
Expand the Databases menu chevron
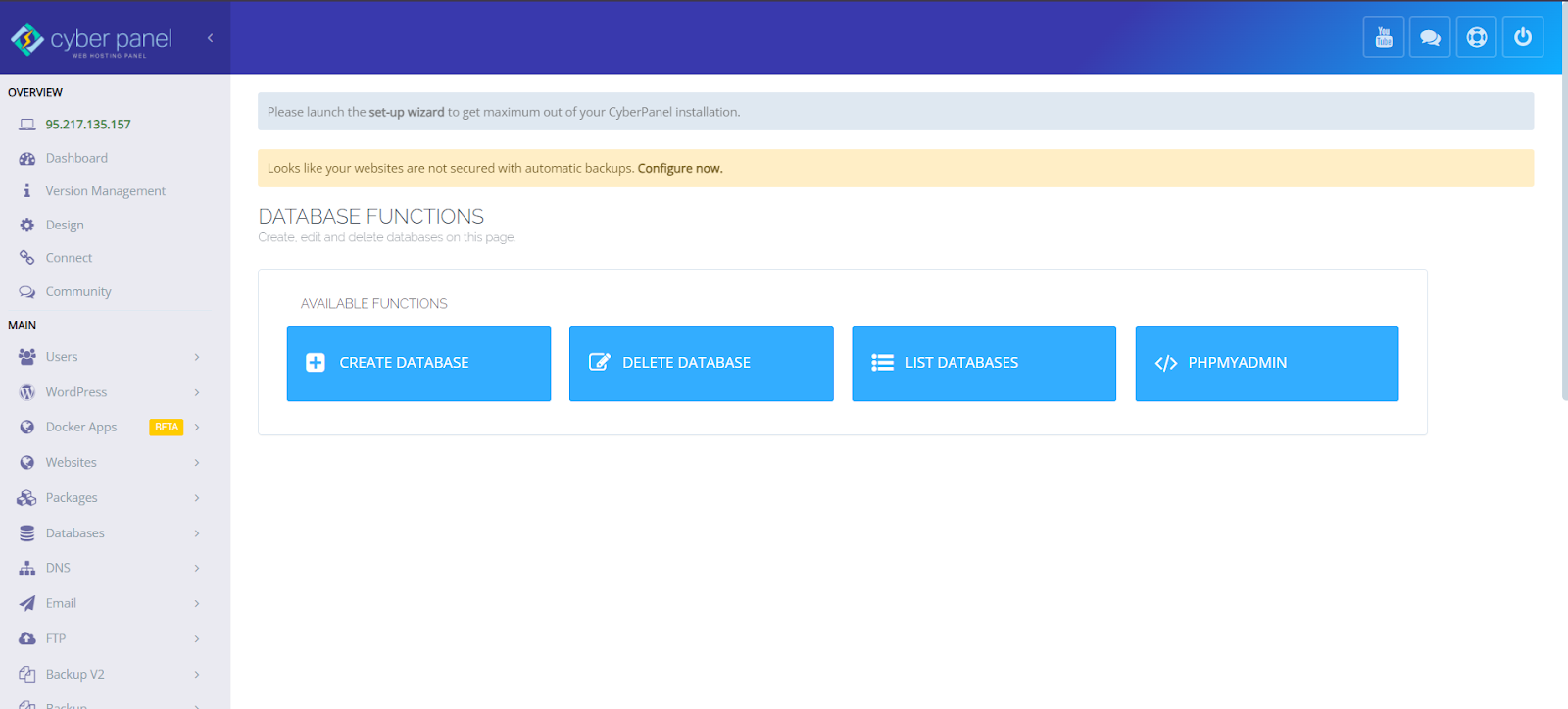197,533
